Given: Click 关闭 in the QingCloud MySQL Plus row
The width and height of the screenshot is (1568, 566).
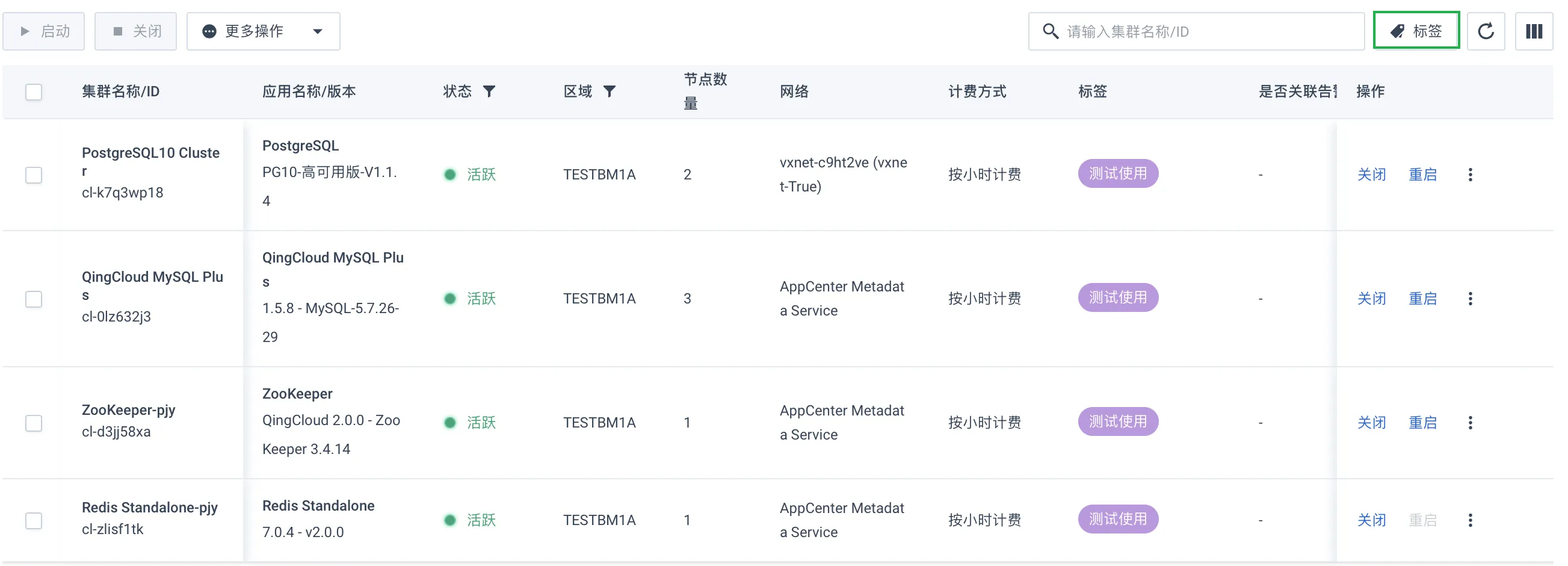Looking at the screenshot, I should 1371,299.
